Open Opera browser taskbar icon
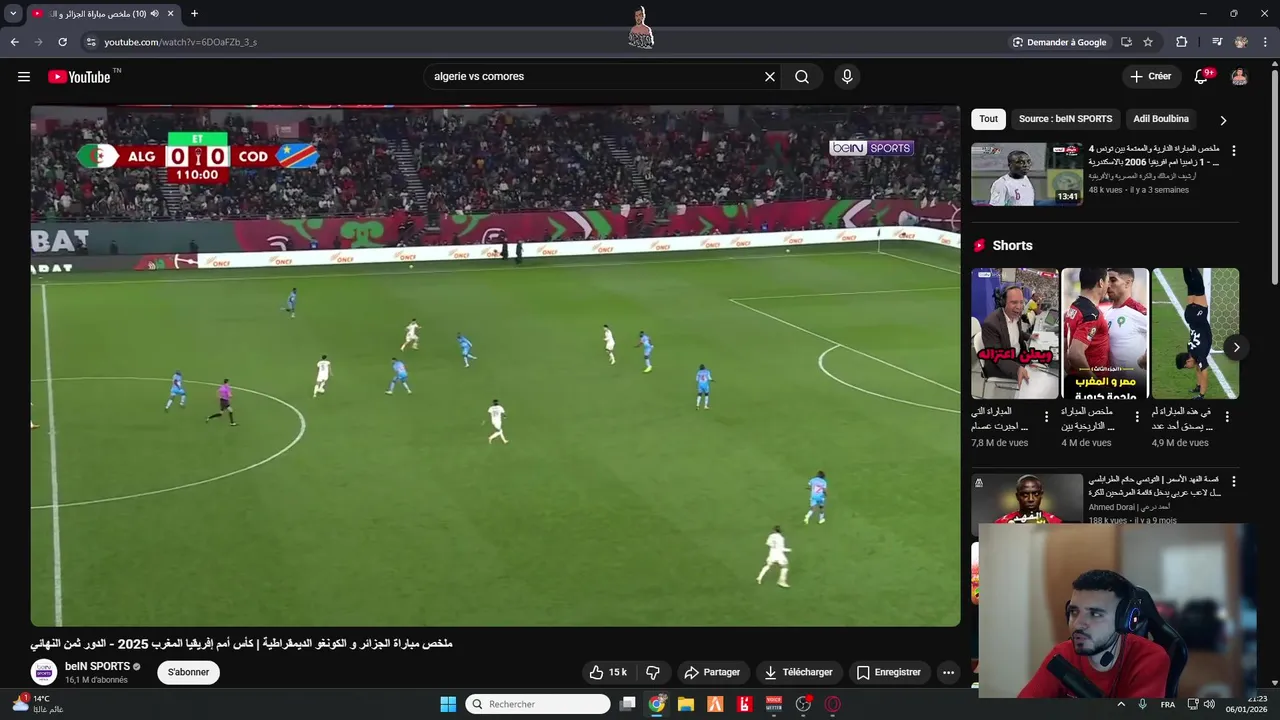 832,704
